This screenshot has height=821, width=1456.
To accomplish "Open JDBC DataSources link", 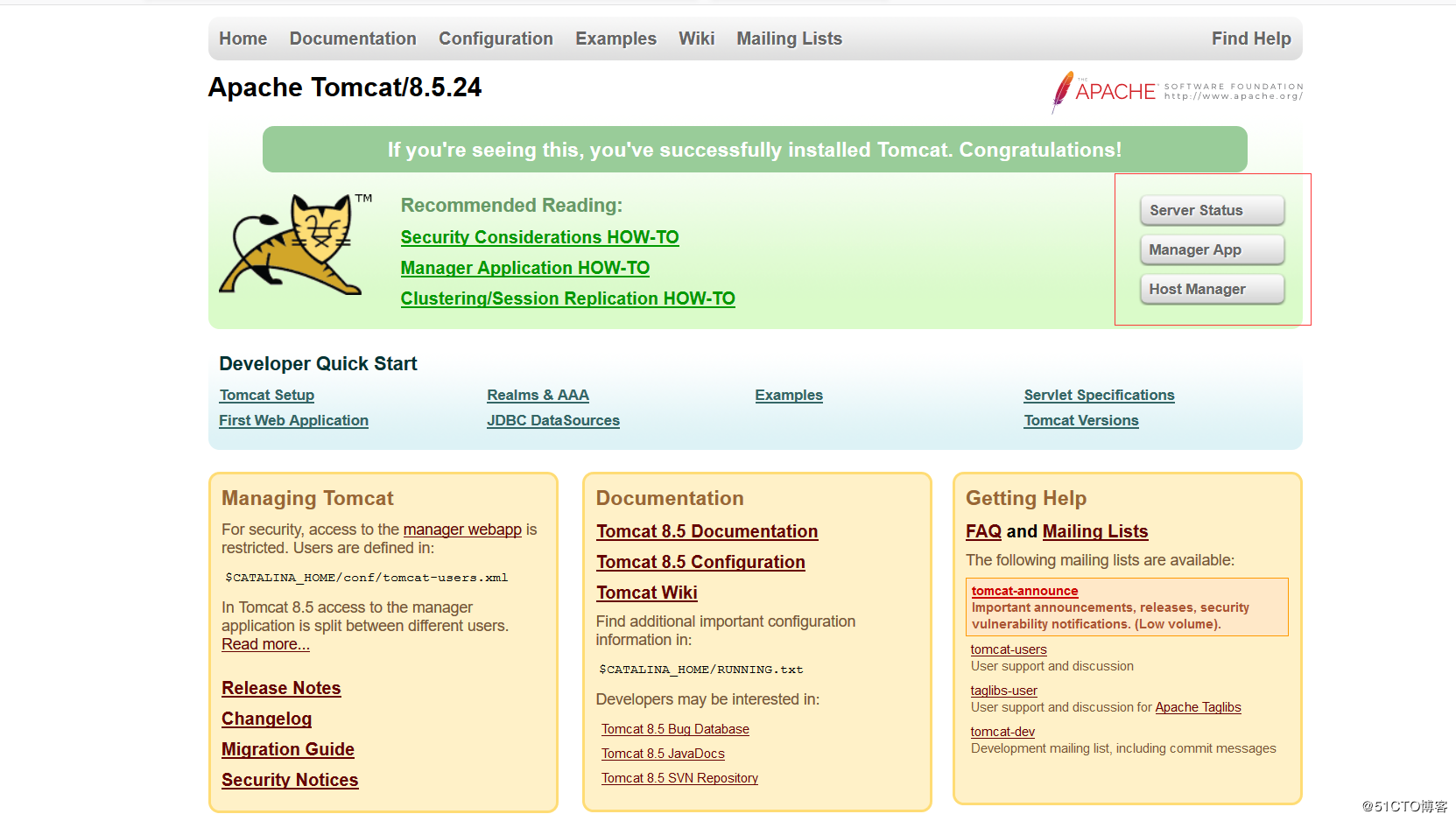I will click(553, 420).
